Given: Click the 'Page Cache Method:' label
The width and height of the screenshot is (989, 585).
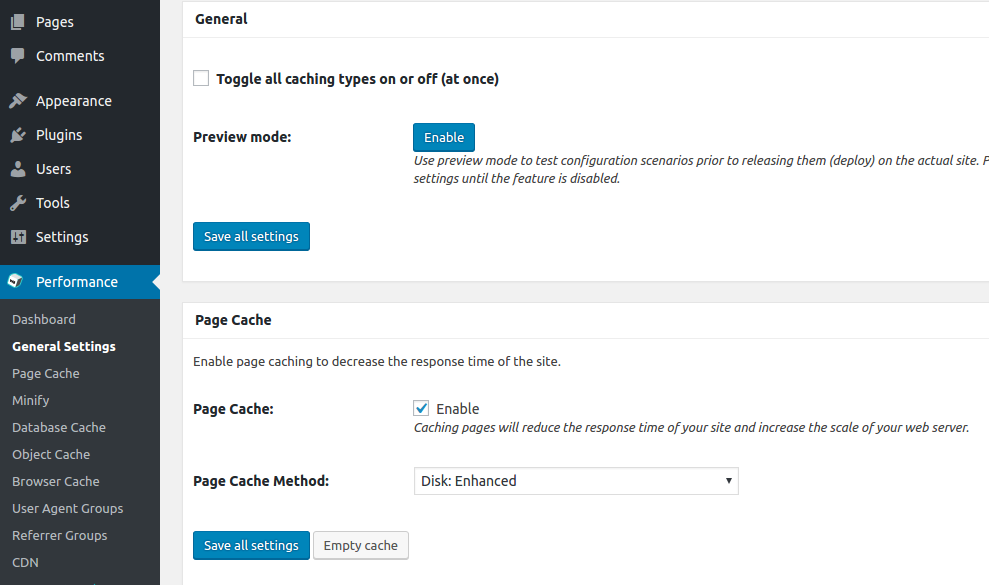Looking at the screenshot, I should pos(261,481).
